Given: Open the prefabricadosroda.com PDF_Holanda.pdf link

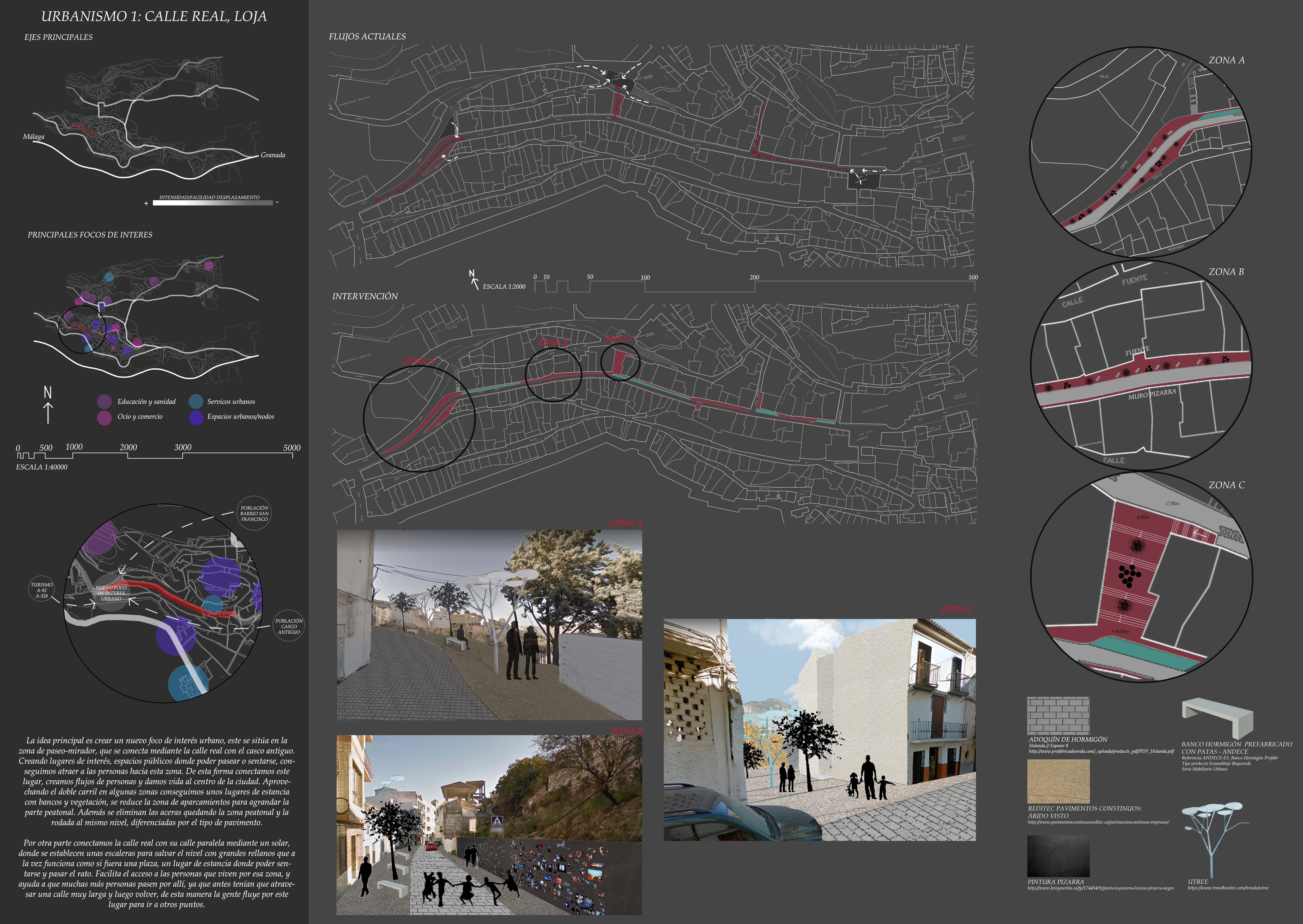Looking at the screenshot, I should click(1101, 752).
